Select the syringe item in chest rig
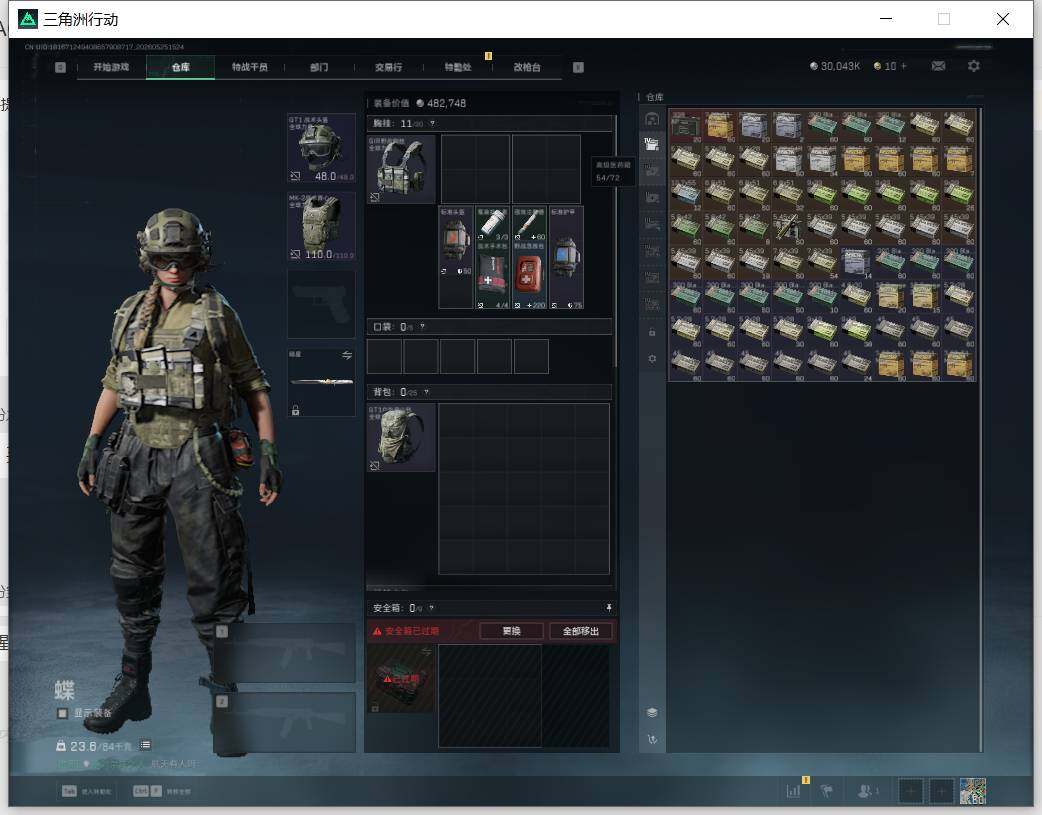The image size is (1042, 815). 530,224
